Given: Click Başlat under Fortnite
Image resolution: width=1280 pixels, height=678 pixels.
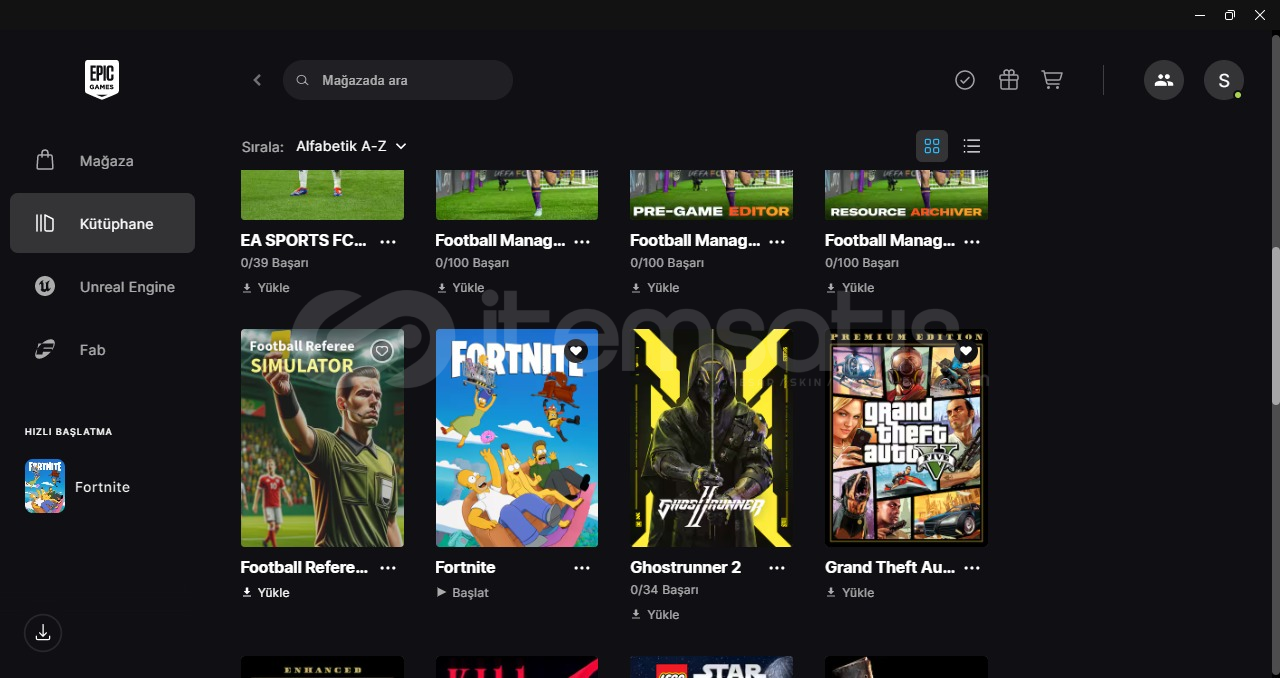Looking at the screenshot, I should click(x=462, y=592).
